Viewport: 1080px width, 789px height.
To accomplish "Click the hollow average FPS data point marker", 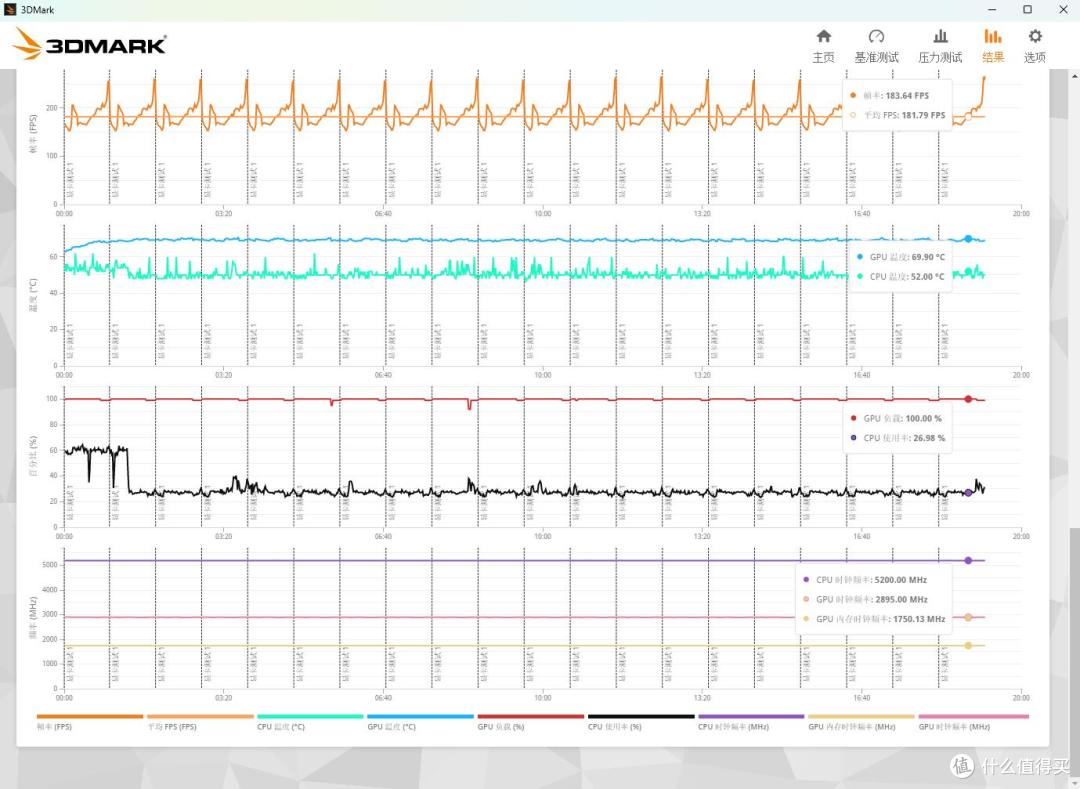I will pyautogui.click(x=968, y=116).
